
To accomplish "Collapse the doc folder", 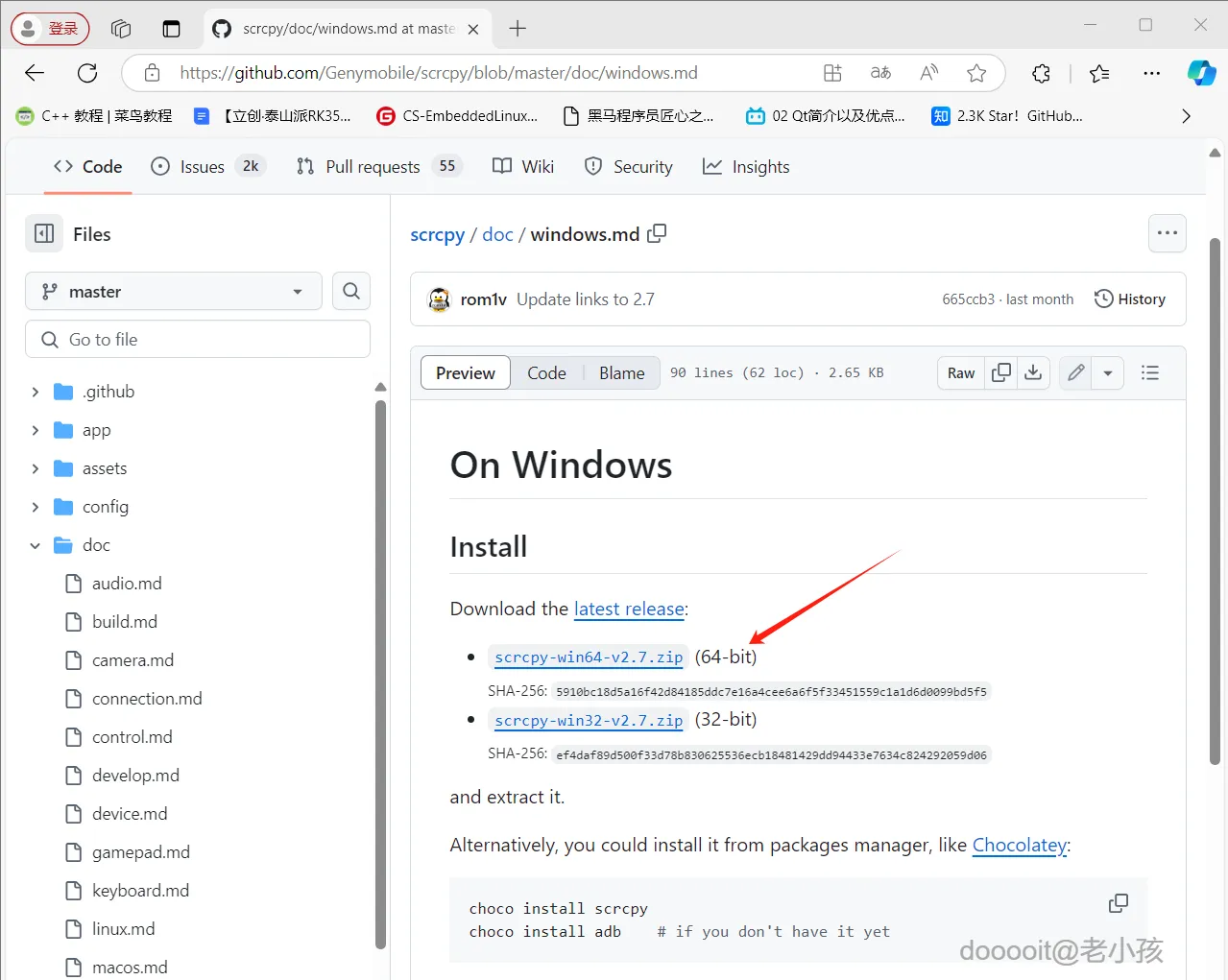I will [36, 545].
